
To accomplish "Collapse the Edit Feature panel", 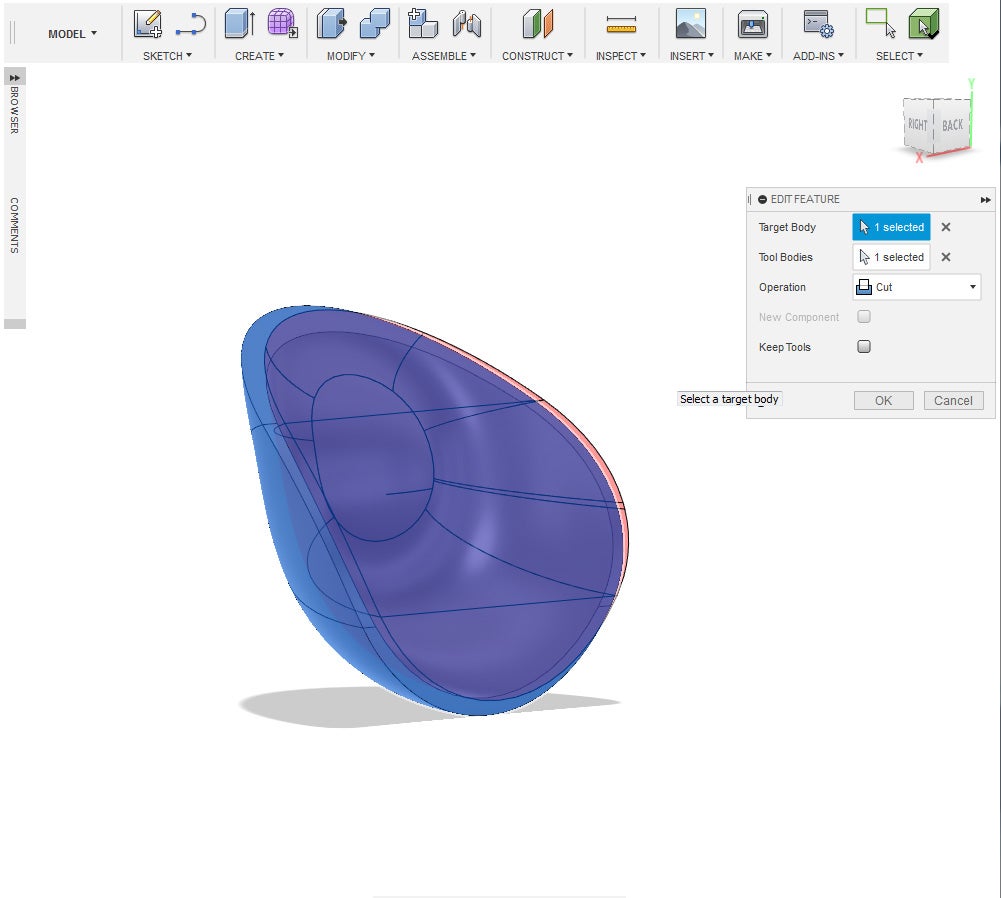I will click(x=763, y=200).
